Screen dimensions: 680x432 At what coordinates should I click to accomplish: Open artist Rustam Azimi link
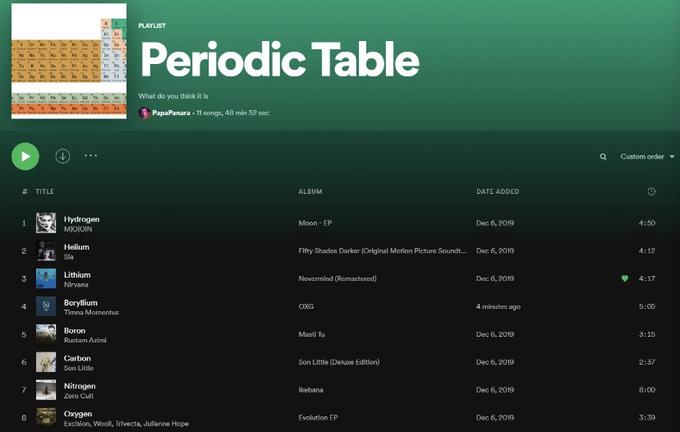point(85,340)
